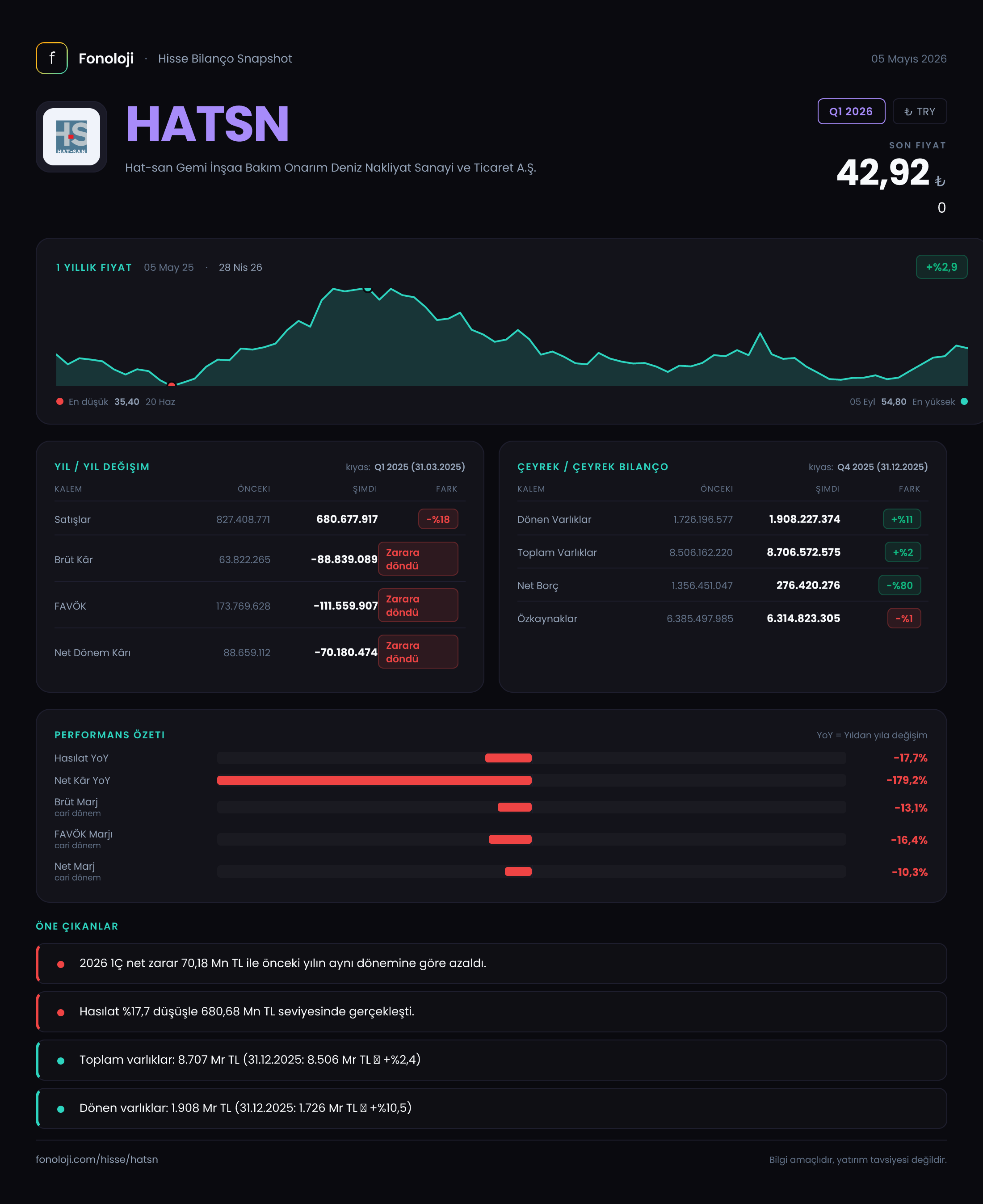Screen dimensions: 983x1204
Task: Click the -179,2% Net Kâr YoY percentage
Action: tap(907, 780)
